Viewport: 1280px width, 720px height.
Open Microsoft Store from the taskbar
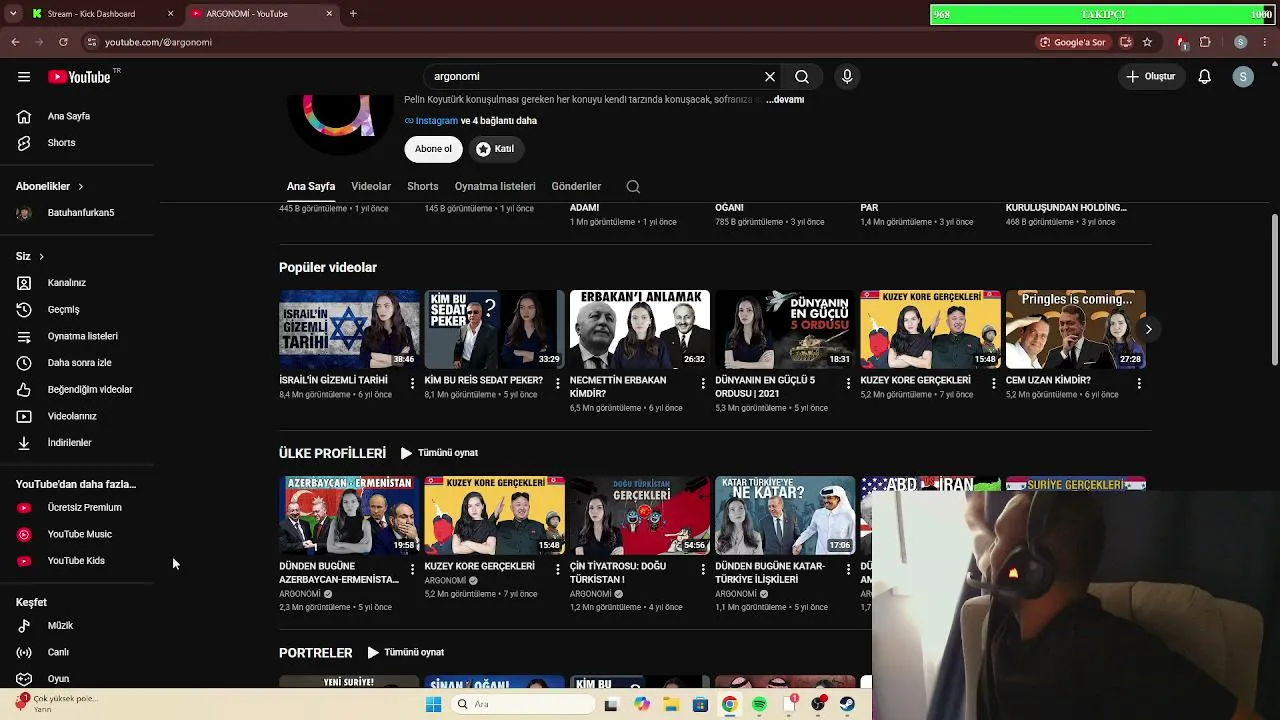[700, 704]
